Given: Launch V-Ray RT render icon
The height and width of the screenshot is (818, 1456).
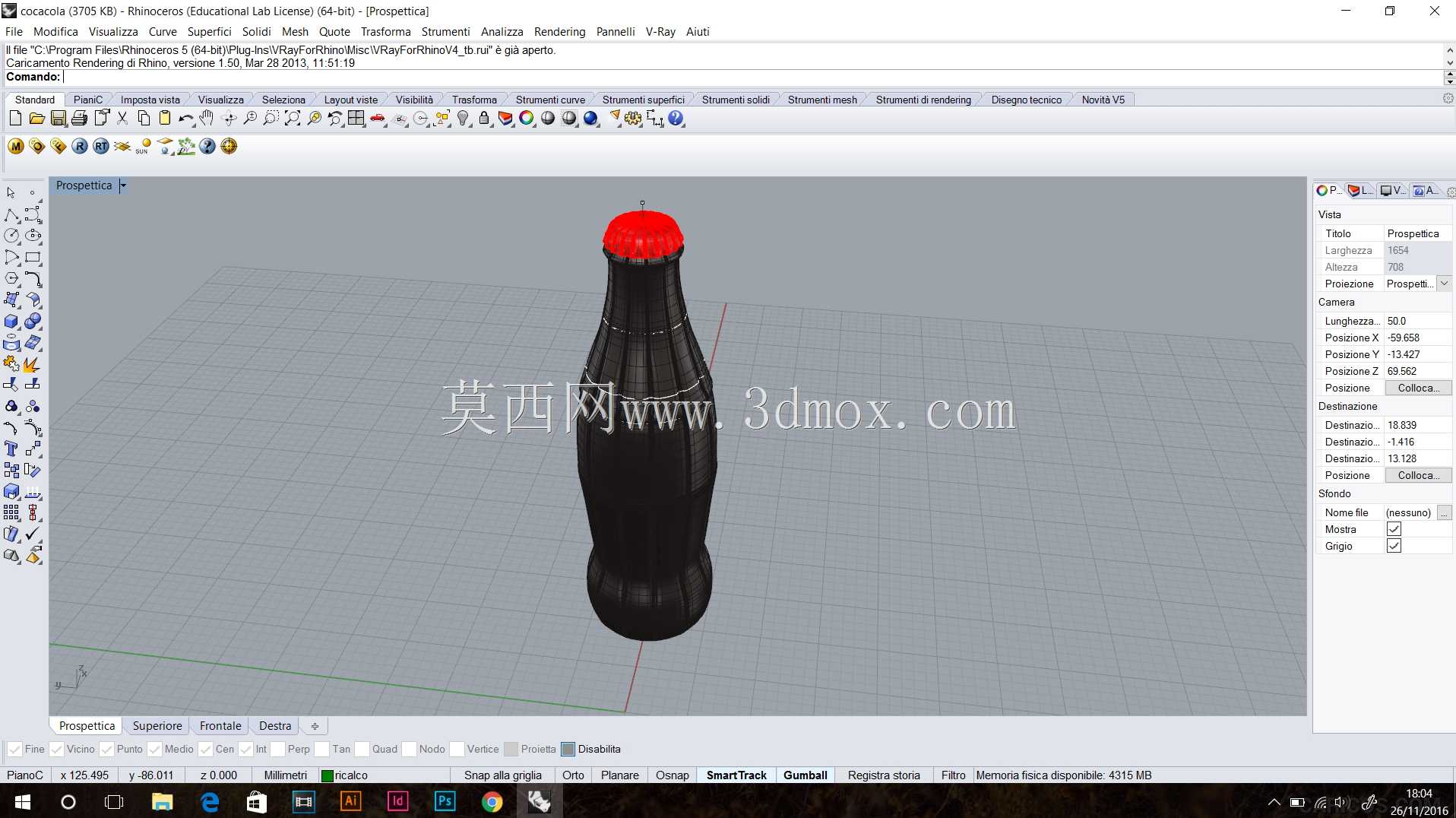Looking at the screenshot, I should 101,146.
